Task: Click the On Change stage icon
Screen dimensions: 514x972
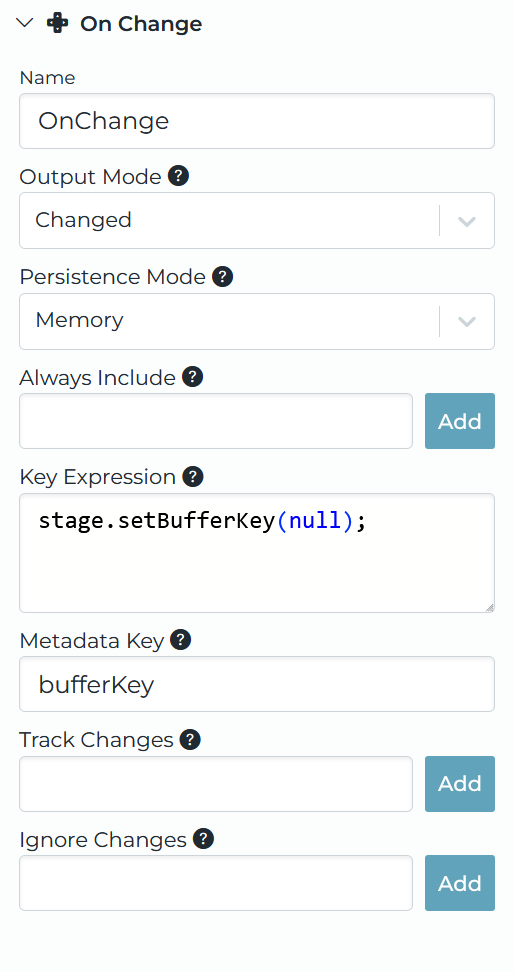Action: [58, 24]
